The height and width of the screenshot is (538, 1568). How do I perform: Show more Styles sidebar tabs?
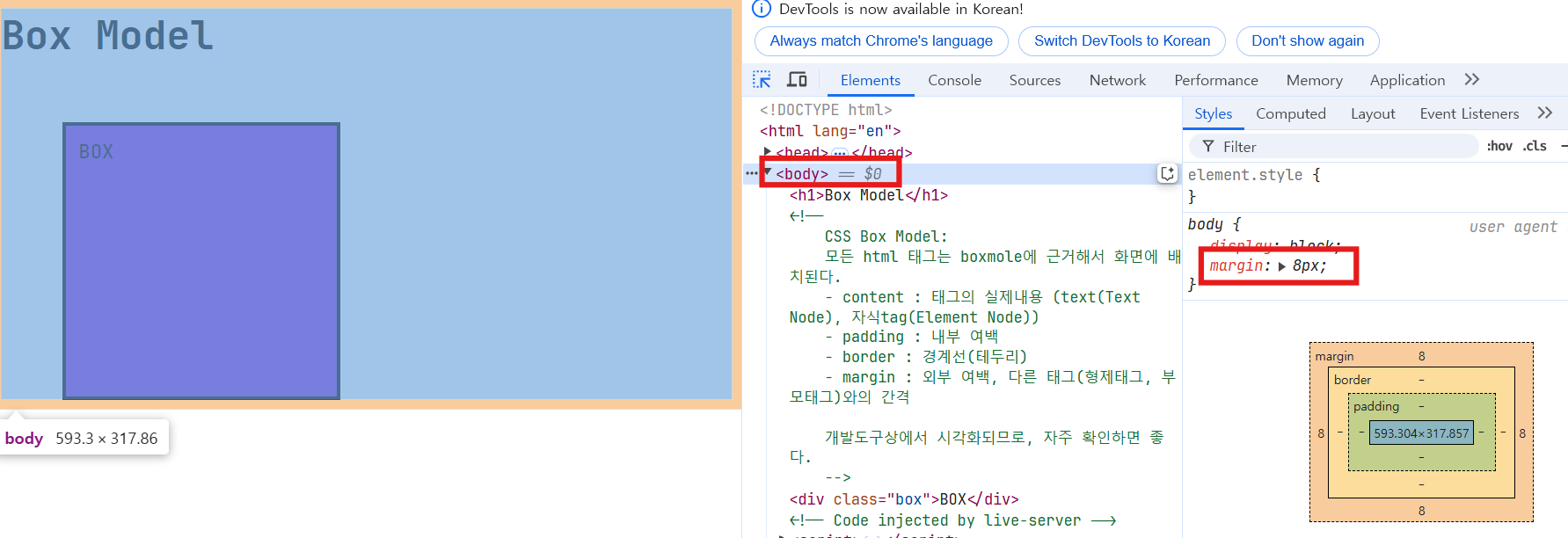click(1545, 113)
